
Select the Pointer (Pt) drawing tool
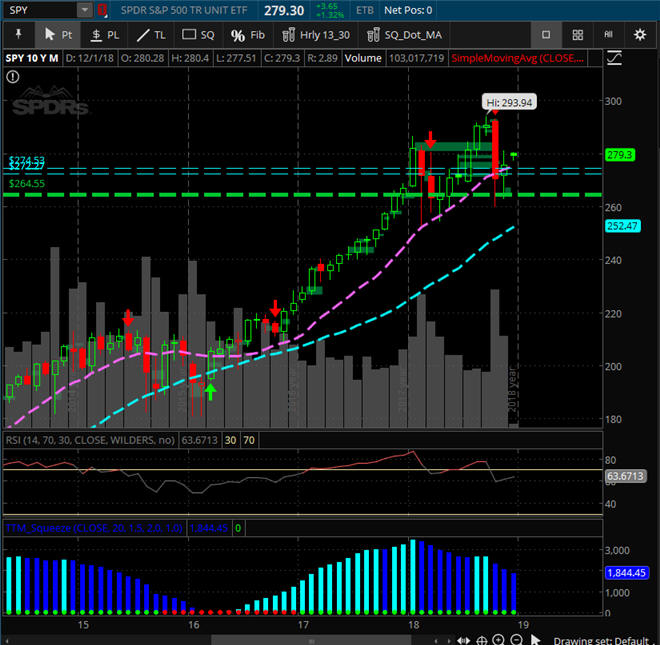57,34
